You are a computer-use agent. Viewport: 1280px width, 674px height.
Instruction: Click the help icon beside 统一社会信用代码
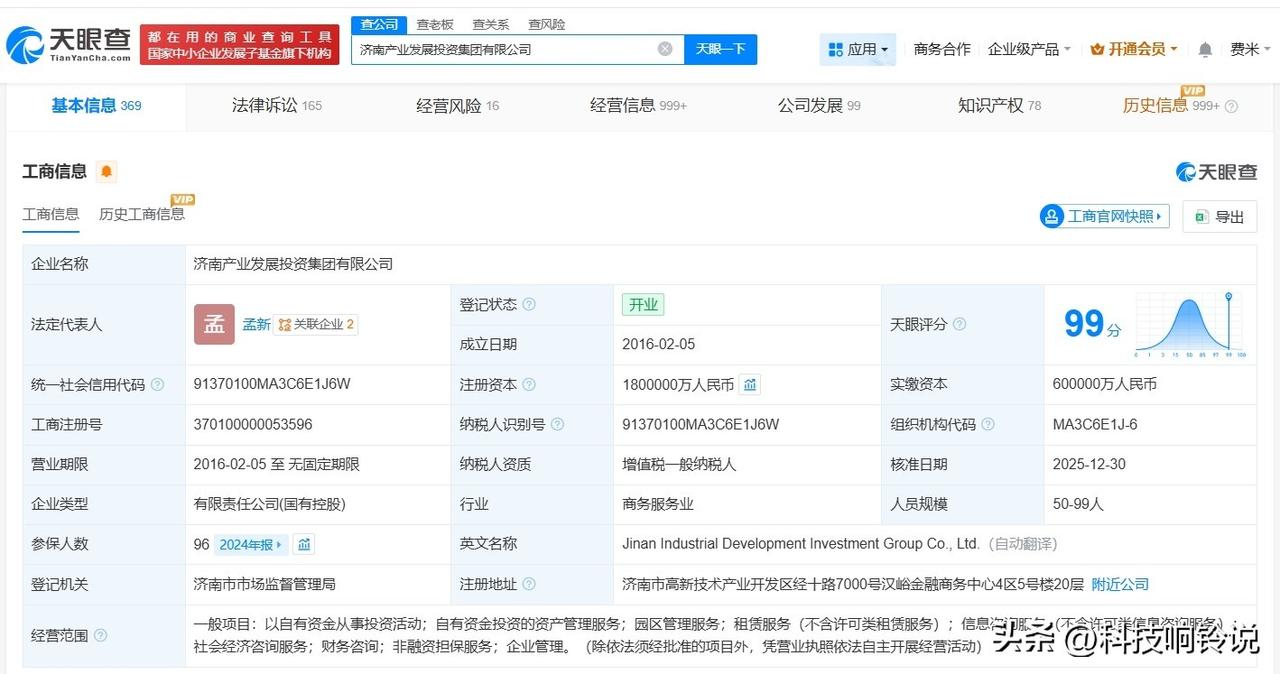[157, 384]
